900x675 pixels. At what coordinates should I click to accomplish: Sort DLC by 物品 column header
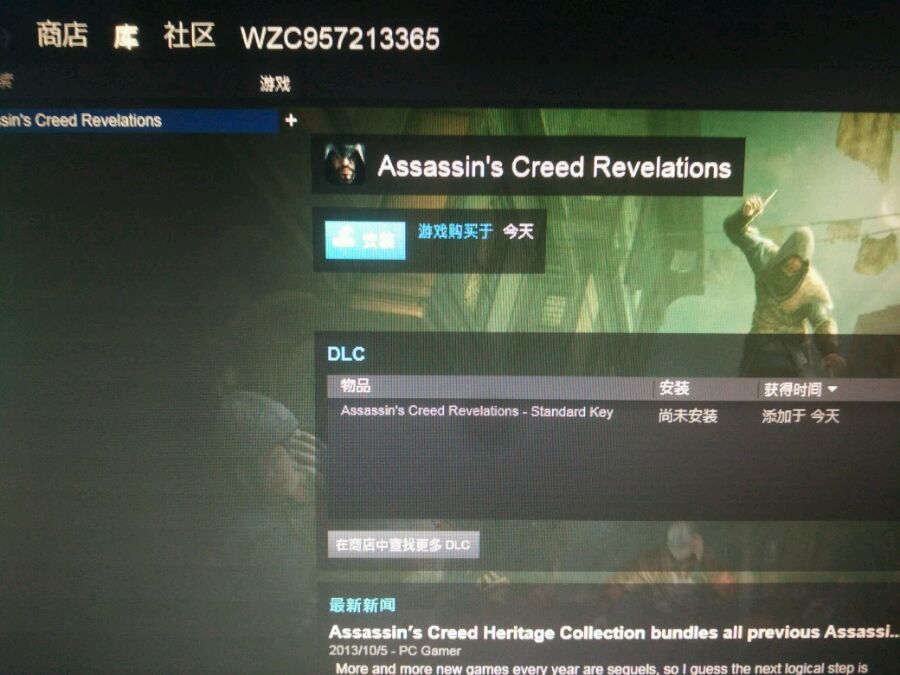click(x=355, y=386)
